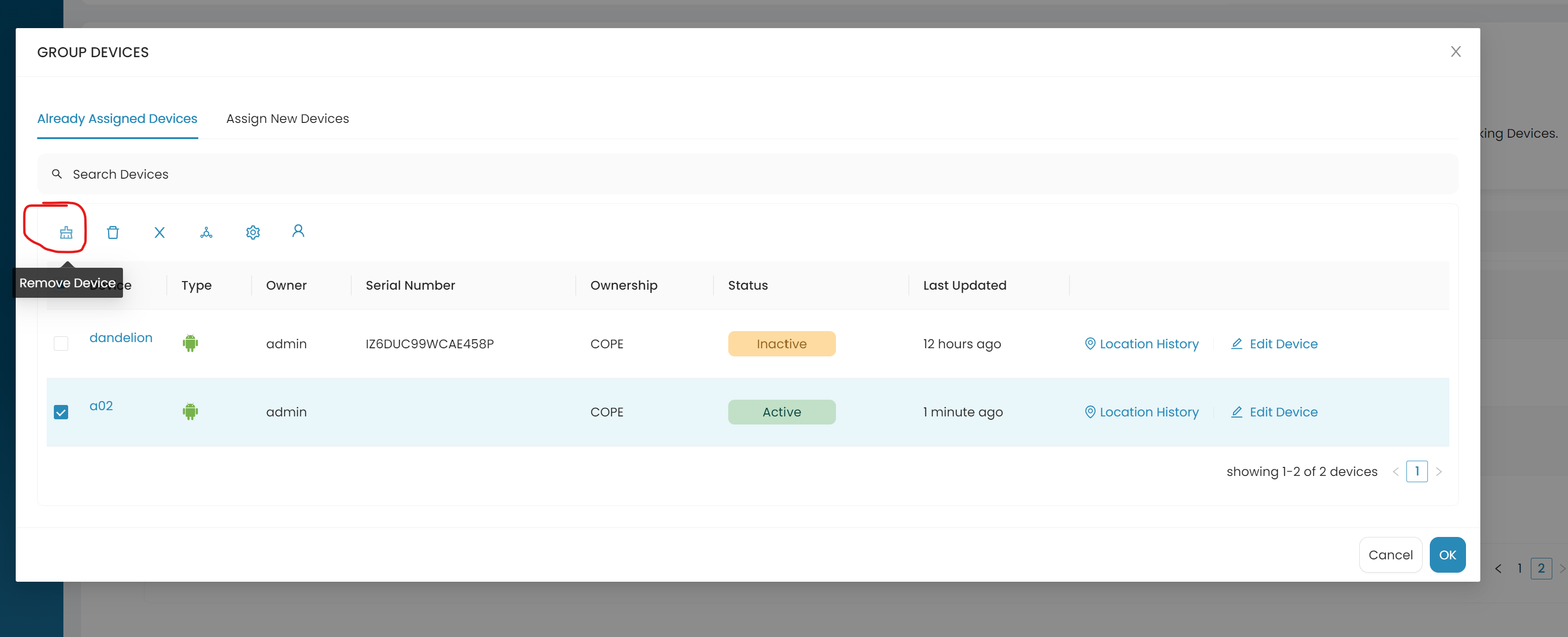Image resolution: width=1568 pixels, height=637 pixels.
Task: Open the device group hierarchy icon
Action: pos(206,232)
